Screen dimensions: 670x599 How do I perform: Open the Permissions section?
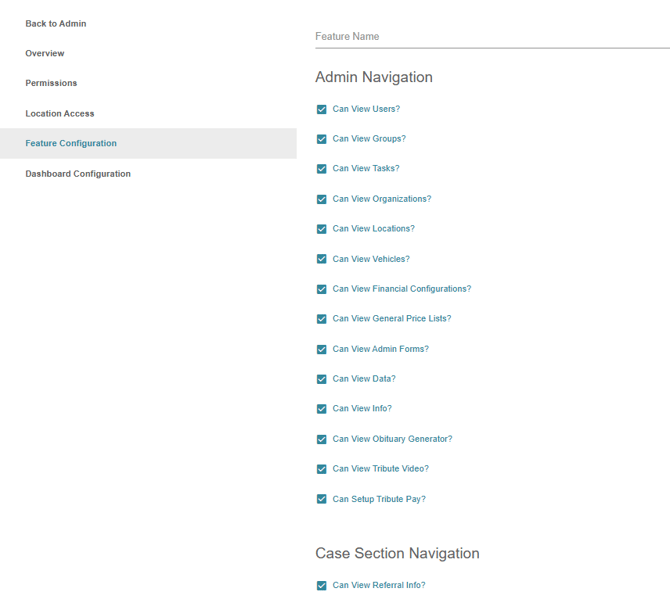51,83
